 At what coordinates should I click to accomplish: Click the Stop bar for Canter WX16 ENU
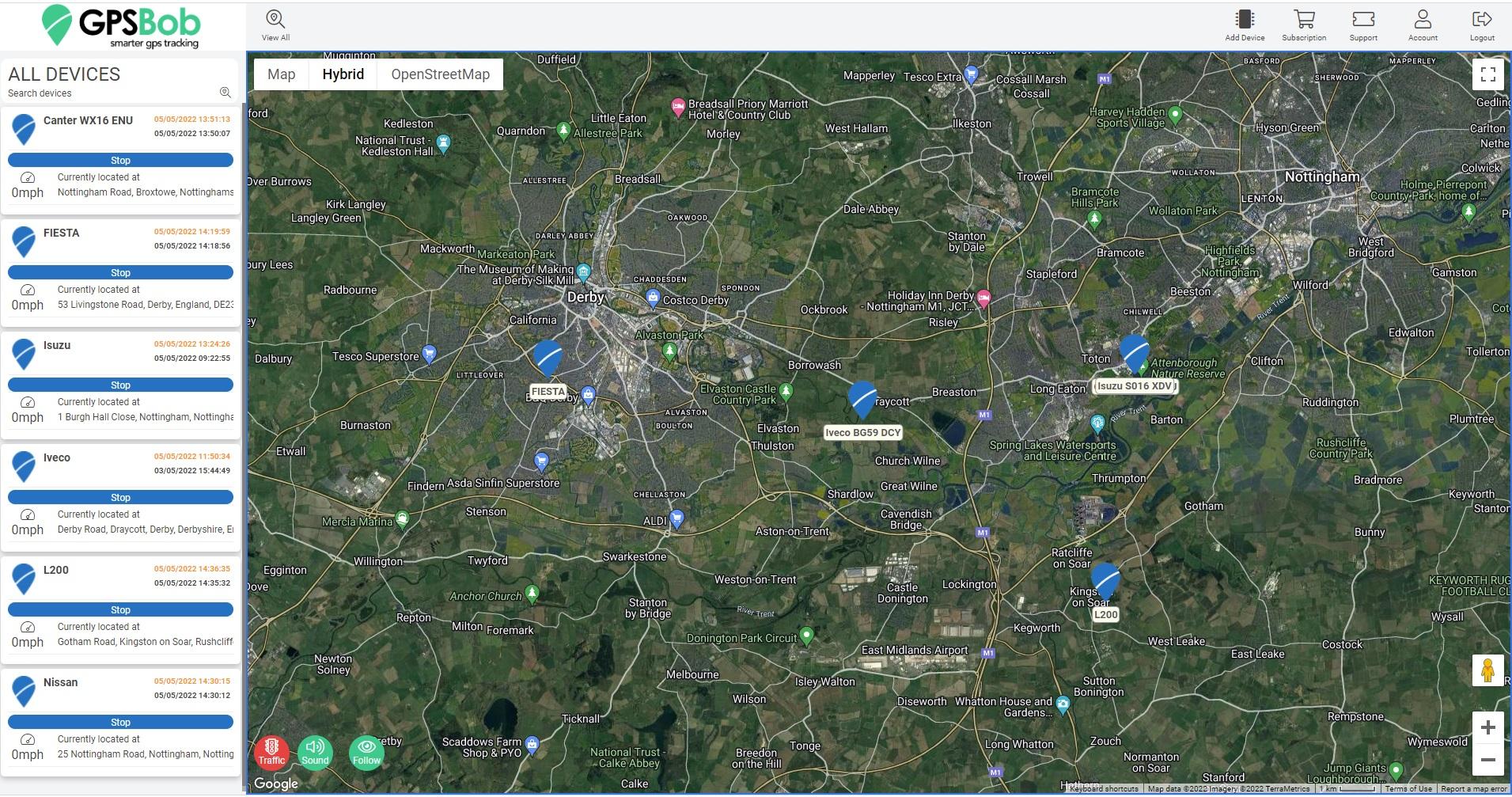click(x=120, y=160)
